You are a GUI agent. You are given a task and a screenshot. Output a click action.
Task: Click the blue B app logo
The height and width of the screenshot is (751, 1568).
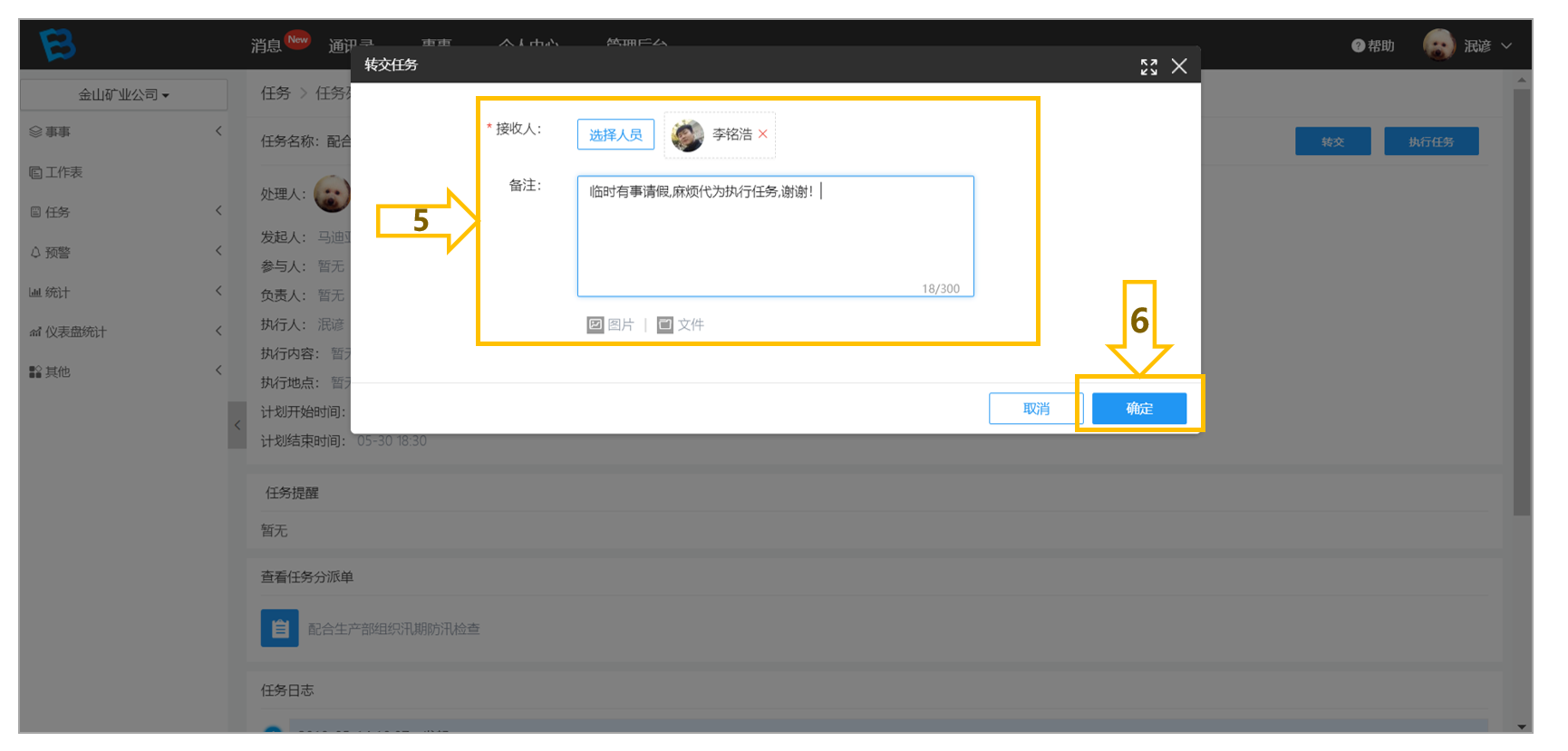58,43
